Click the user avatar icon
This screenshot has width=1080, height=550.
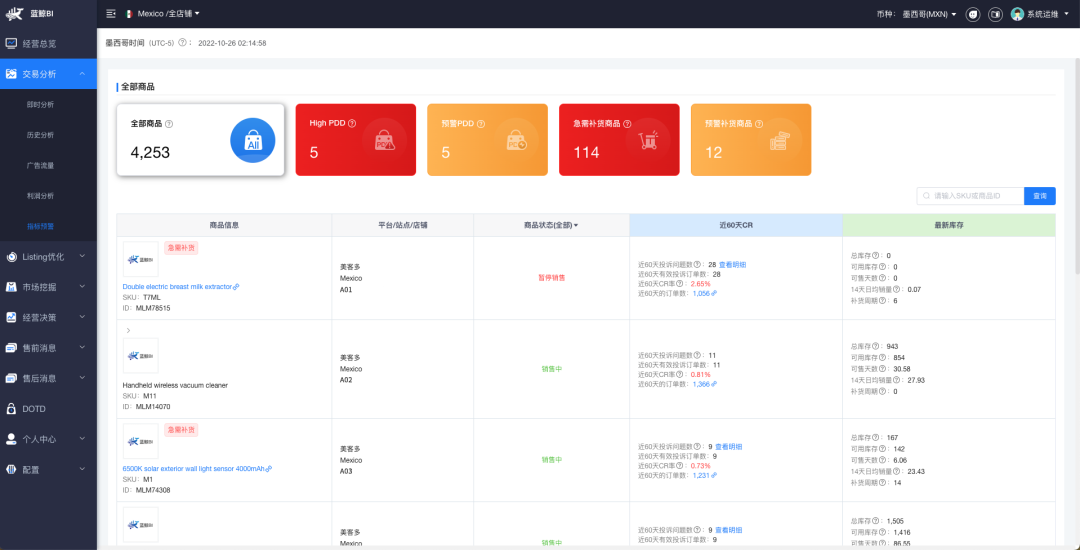pos(1017,14)
